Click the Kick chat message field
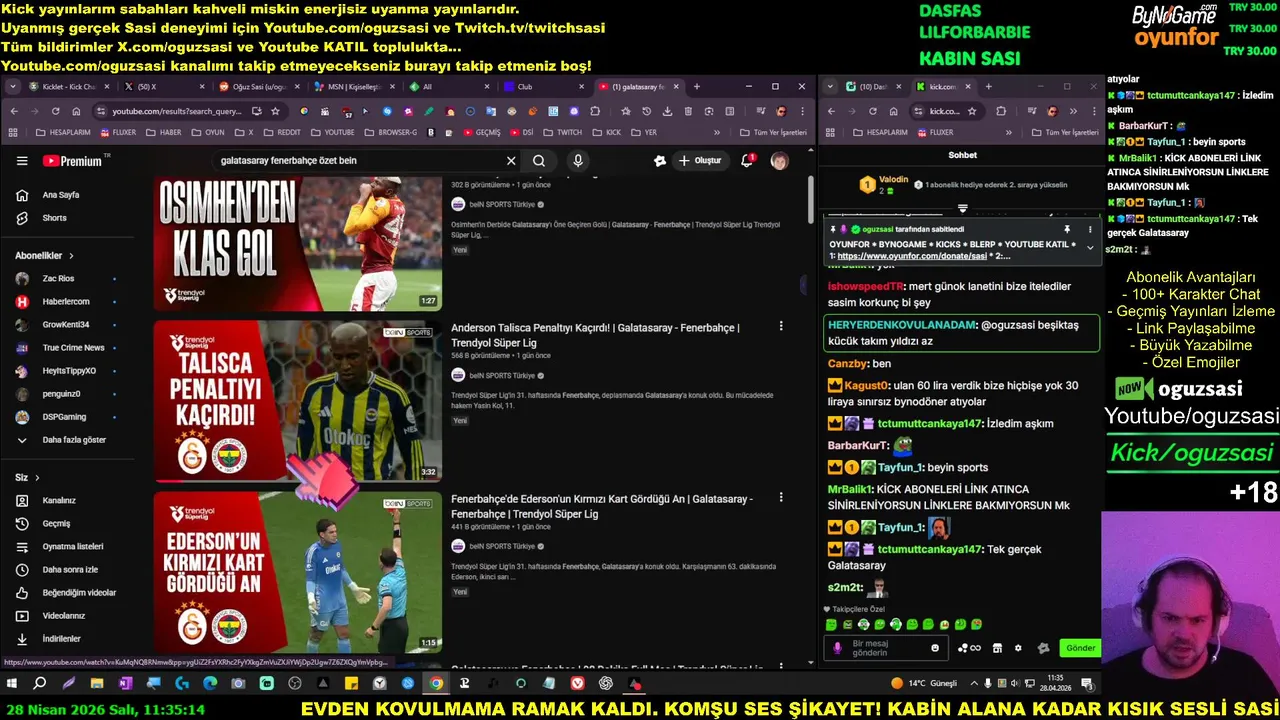Screen dimensions: 1280x720 (888, 648)
